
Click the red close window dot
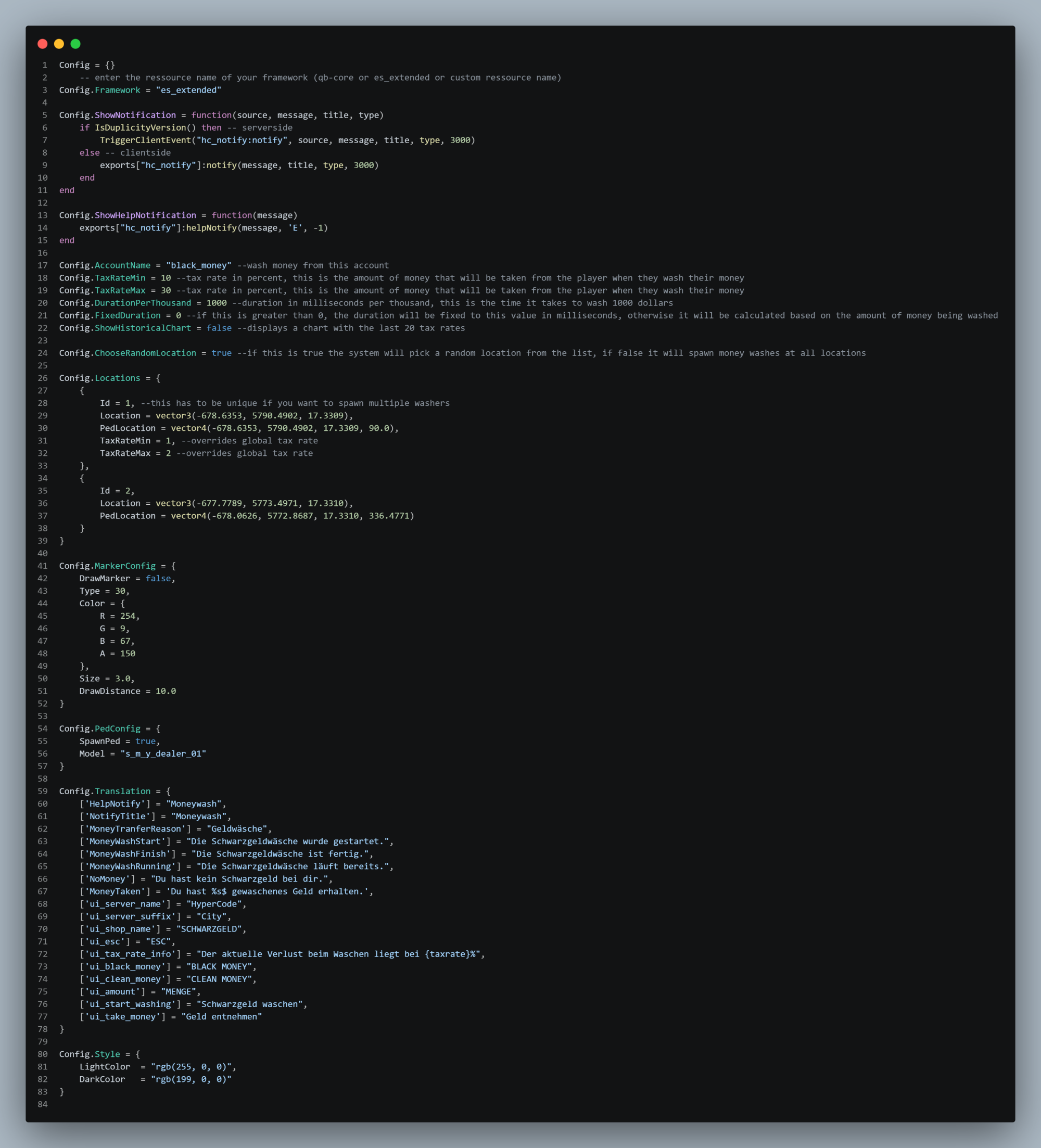pyautogui.click(x=42, y=44)
